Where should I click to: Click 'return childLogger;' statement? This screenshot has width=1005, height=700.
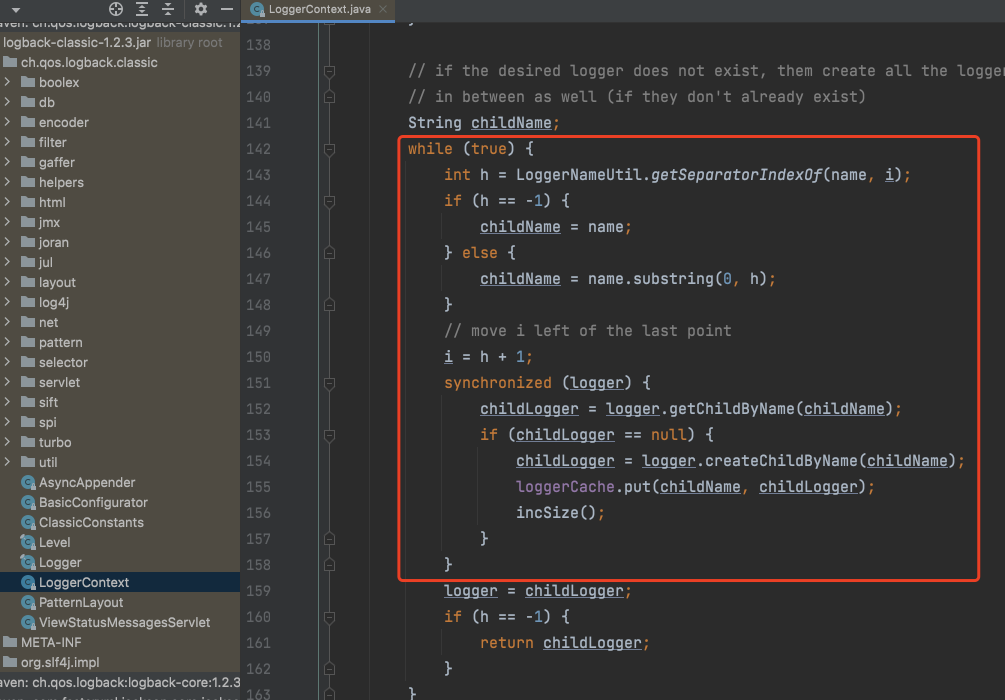pyautogui.click(x=565, y=642)
